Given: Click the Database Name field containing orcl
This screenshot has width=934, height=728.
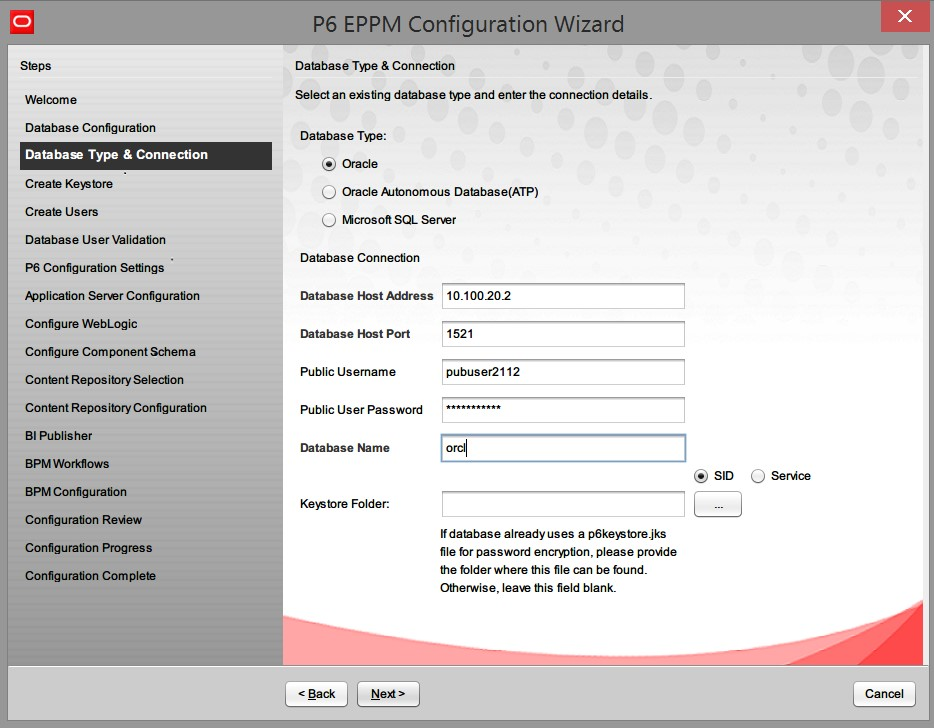Looking at the screenshot, I should 563,448.
